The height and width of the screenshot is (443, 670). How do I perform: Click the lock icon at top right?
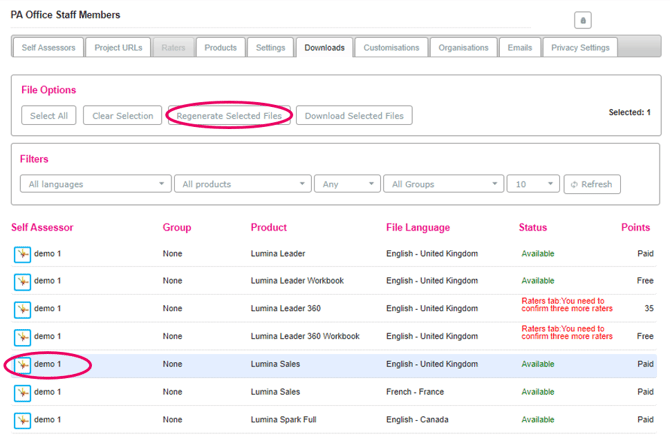[583, 20]
